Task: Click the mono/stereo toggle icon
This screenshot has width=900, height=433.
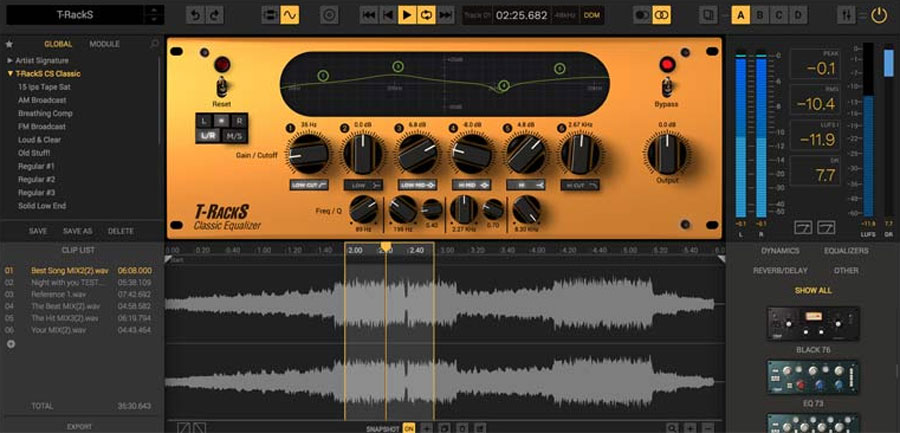Action: coord(642,16)
